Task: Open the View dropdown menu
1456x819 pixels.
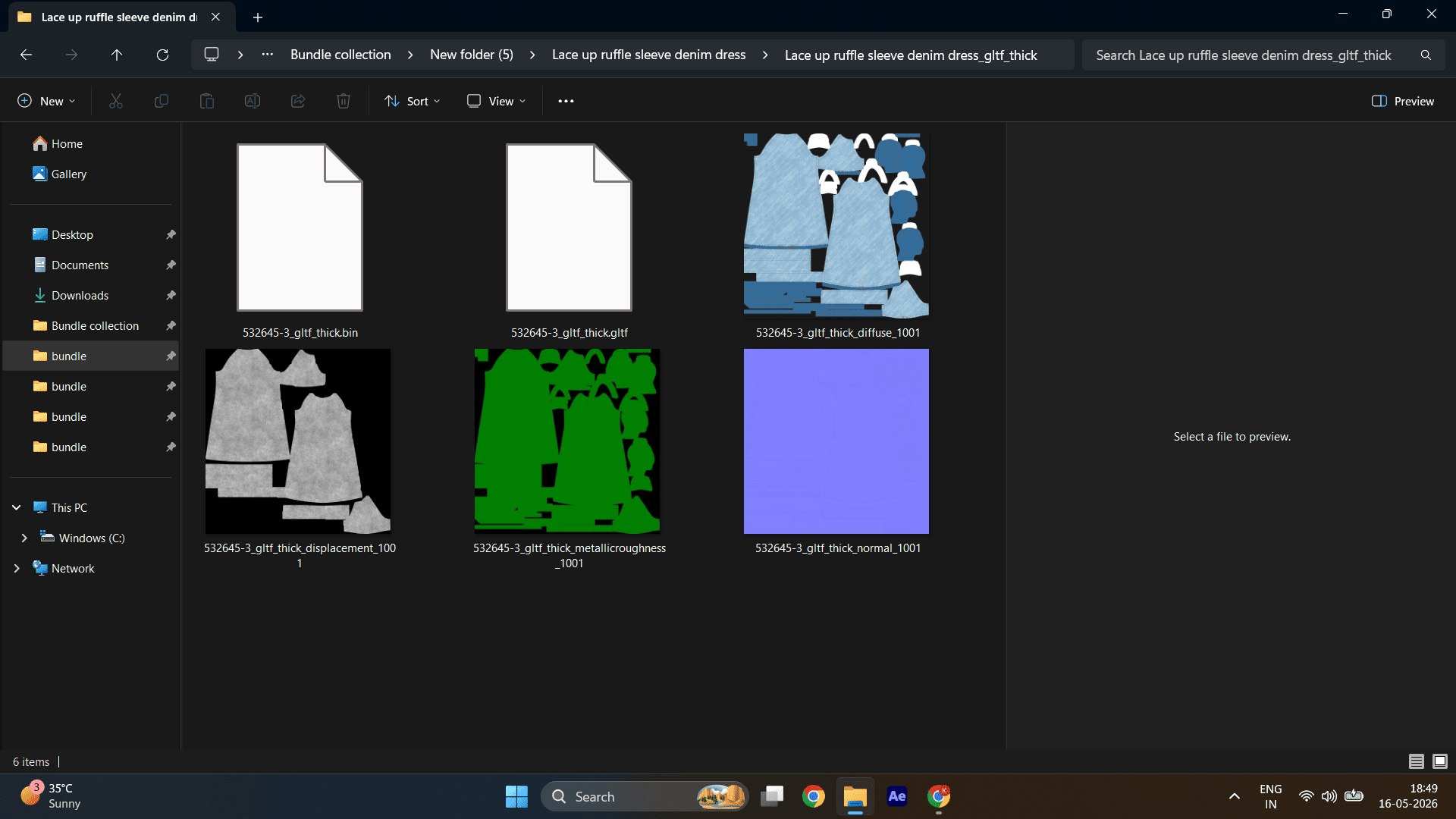Action: coord(496,101)
